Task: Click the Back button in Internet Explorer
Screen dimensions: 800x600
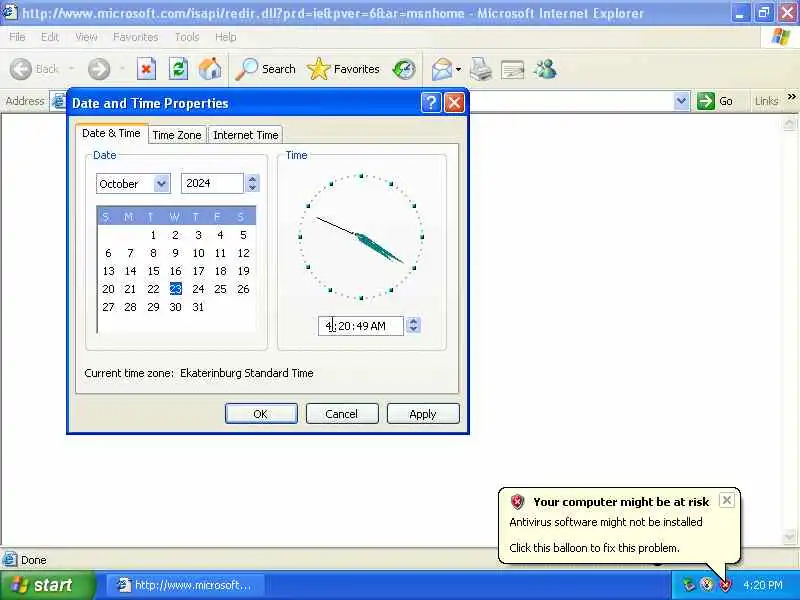Action: pos(35,69)
